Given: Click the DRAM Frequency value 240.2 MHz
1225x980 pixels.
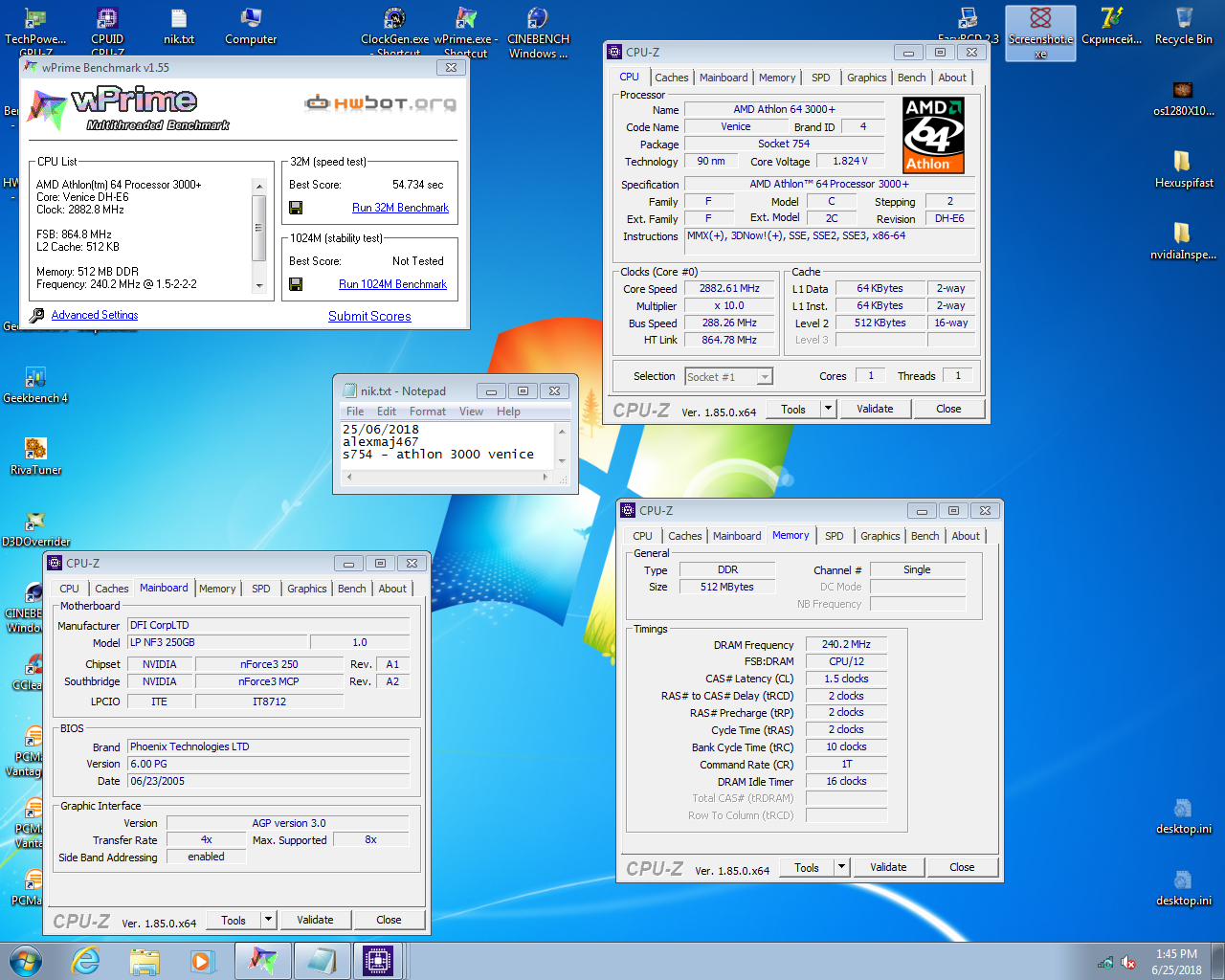Looking at the screenshot, I should click(846, 645).
